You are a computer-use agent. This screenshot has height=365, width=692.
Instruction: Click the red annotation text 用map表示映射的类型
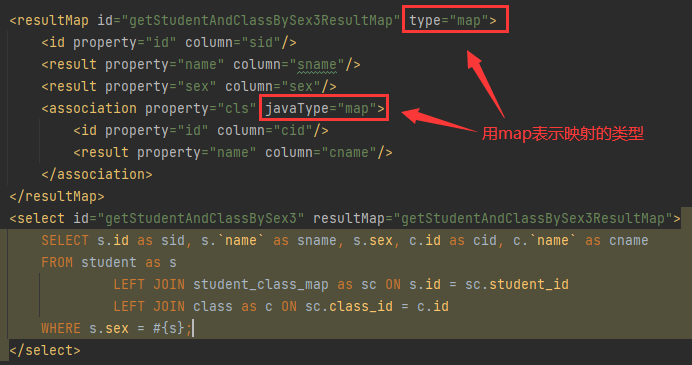[x=562, y=133]
